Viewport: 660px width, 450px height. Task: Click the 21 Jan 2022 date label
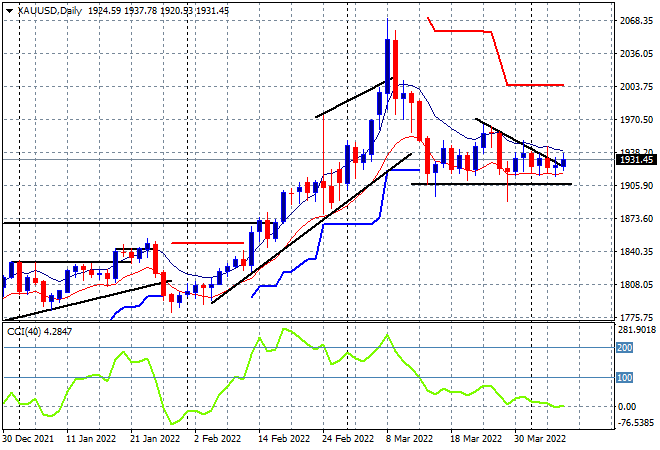coord(155,439)
